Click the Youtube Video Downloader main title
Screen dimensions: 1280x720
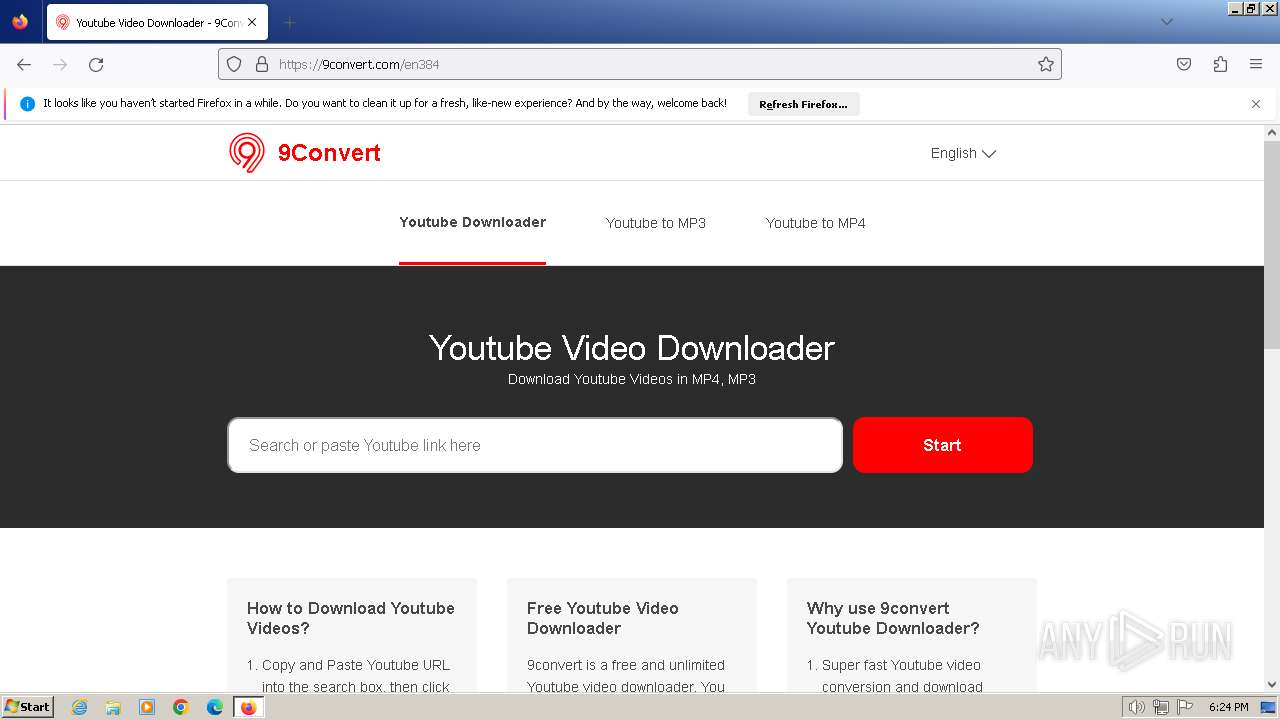point(632,348)
